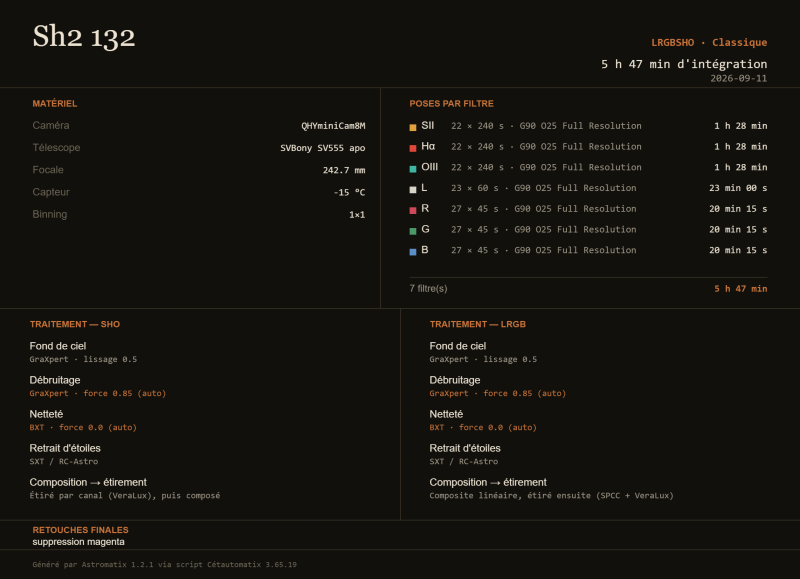The height and width of the screenshot is (579, 800).
Task: Click the Binning label
Action: click(49, 214)
